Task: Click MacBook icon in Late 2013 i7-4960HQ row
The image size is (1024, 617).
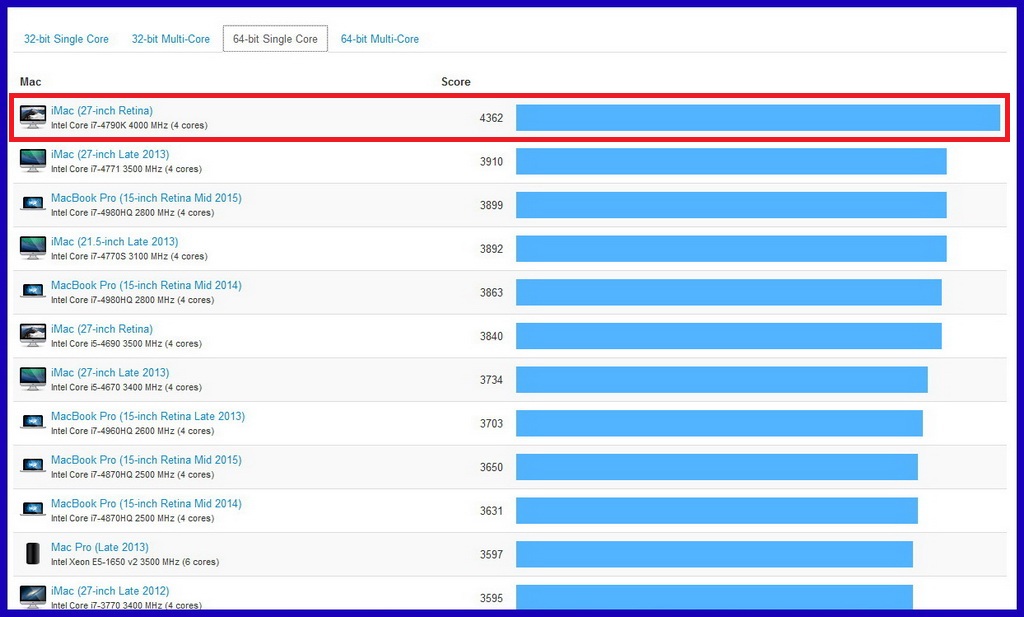Action: pyautogui.click(x=33, y=422)
